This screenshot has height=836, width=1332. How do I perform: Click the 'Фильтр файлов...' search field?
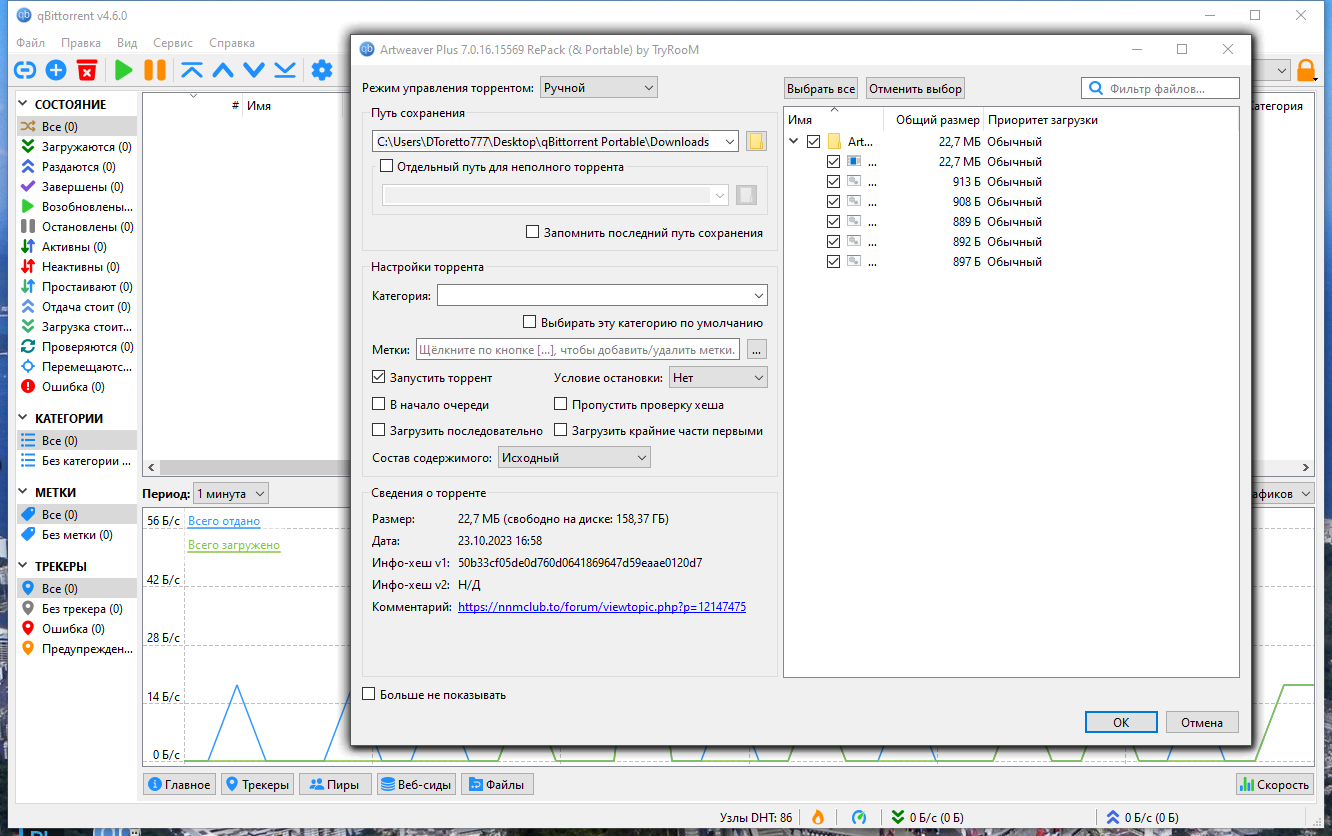point(1160,88)
